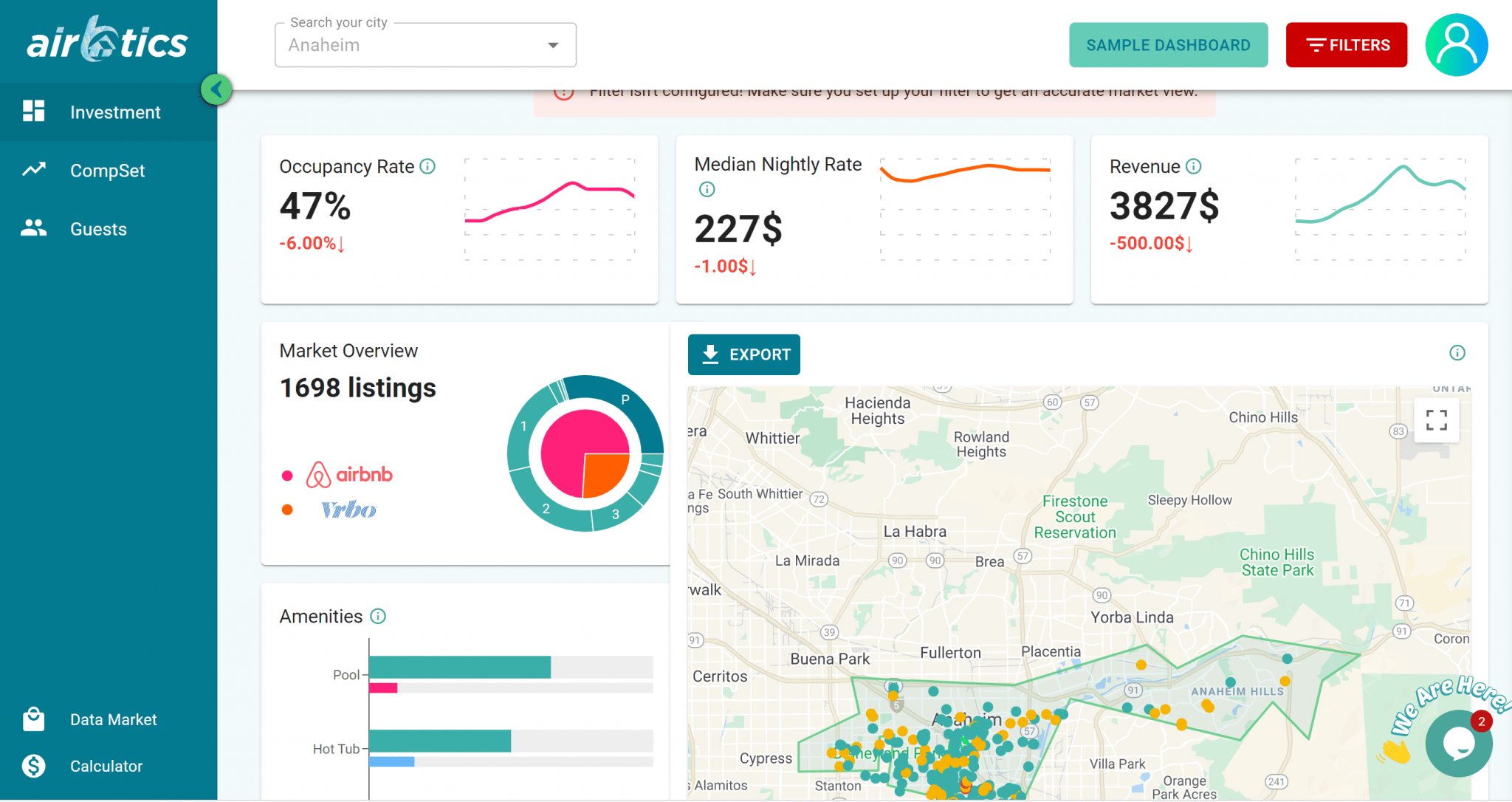
Task: Click the filter funnel icon on FILTERS
Action: click(1318, 44)
